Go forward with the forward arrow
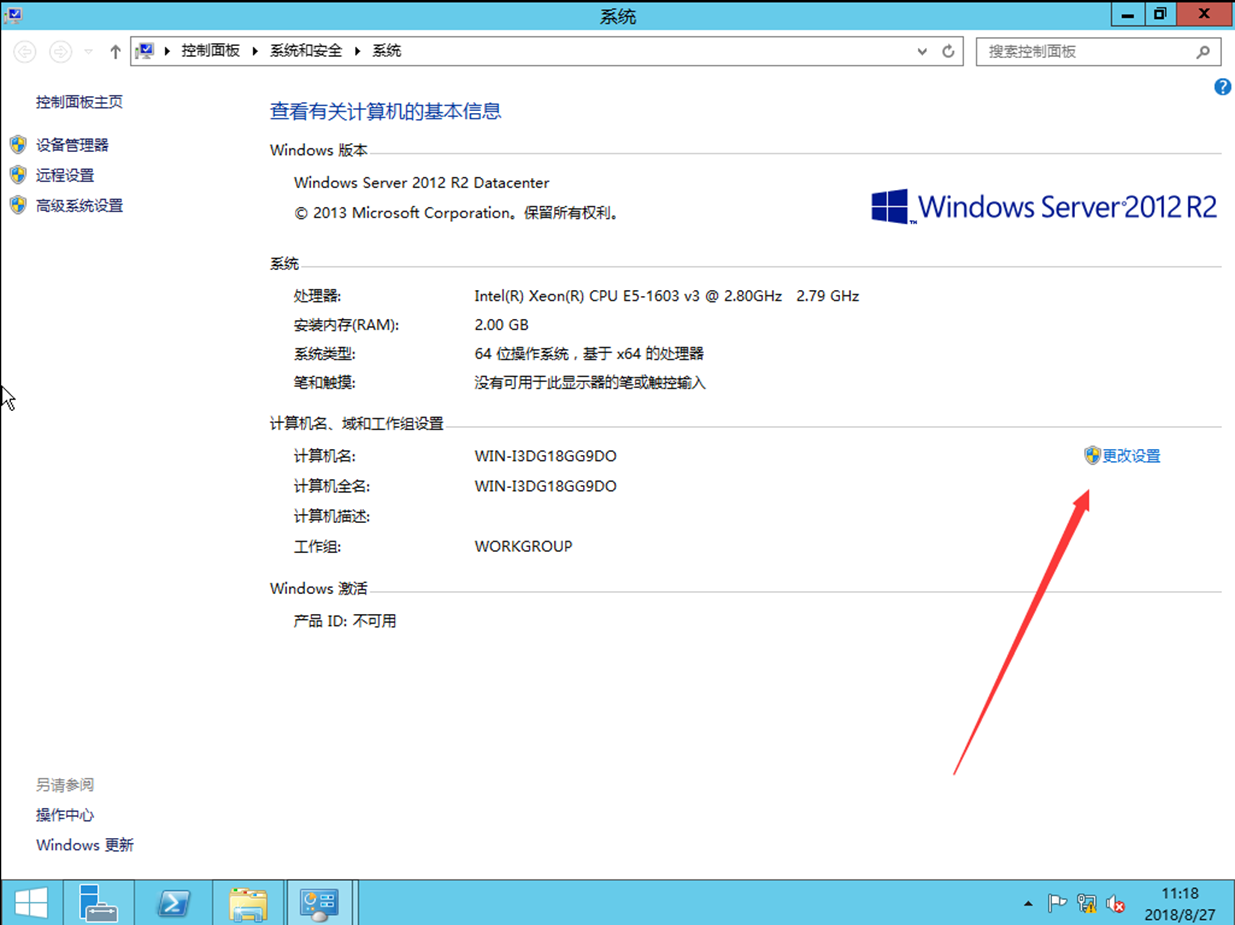Viewport: 1235px width, 925px height. (60, 52)
